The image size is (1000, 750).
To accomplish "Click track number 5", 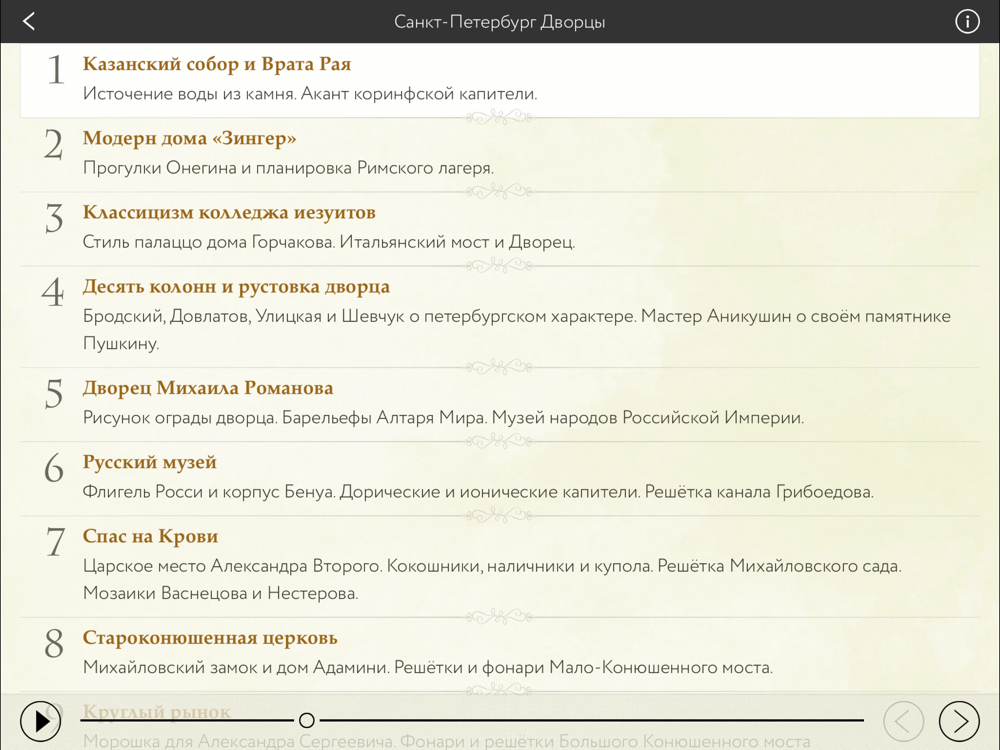I will (54, 394).
